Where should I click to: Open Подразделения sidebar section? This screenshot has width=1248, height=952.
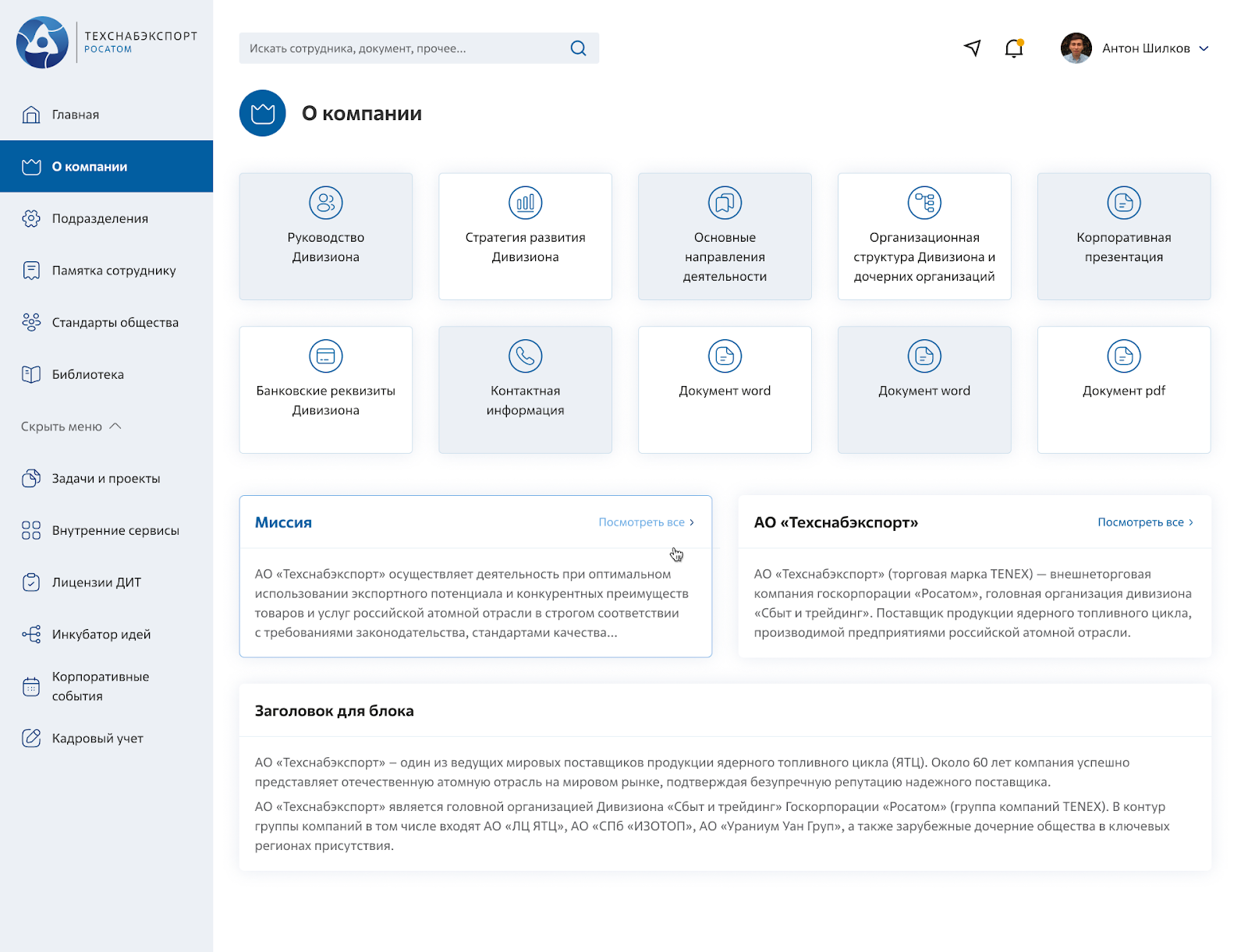click(99, 218)
